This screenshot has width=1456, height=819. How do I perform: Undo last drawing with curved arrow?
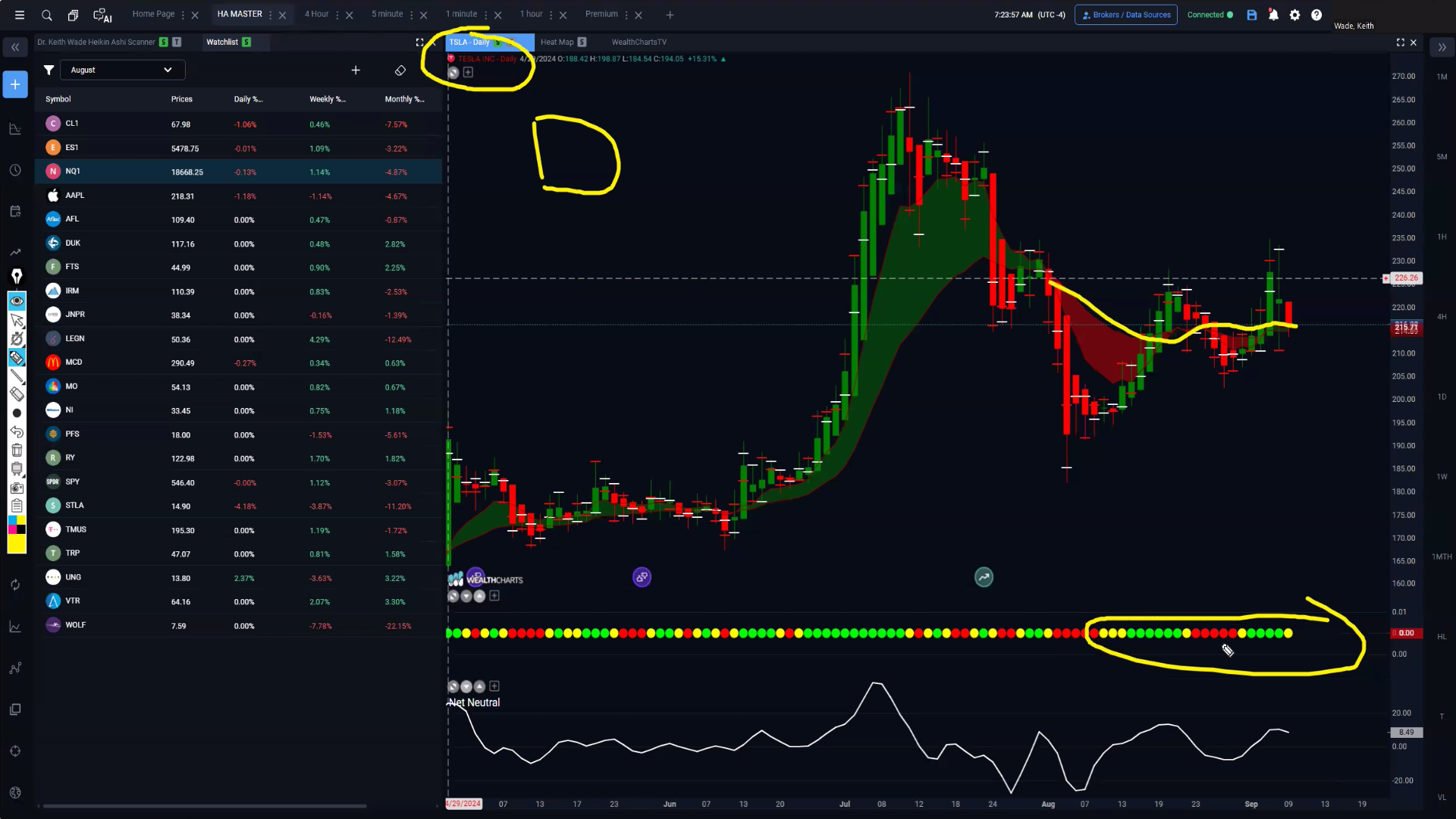pyautogui.click(x=17, y=431)
